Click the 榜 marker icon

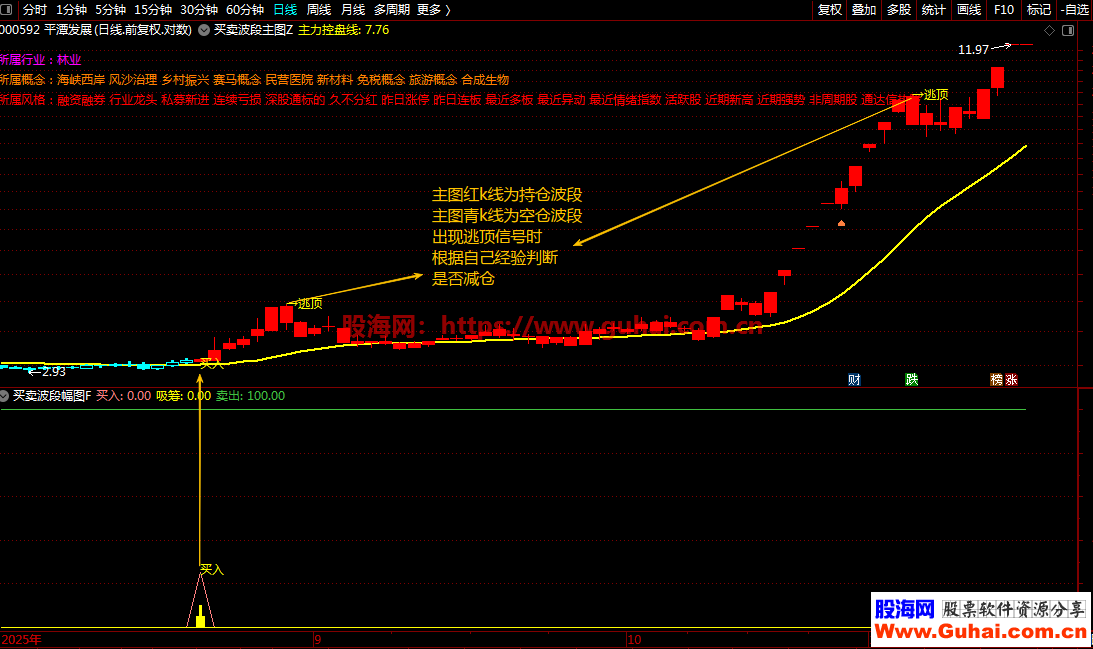(x=996, y=379)
